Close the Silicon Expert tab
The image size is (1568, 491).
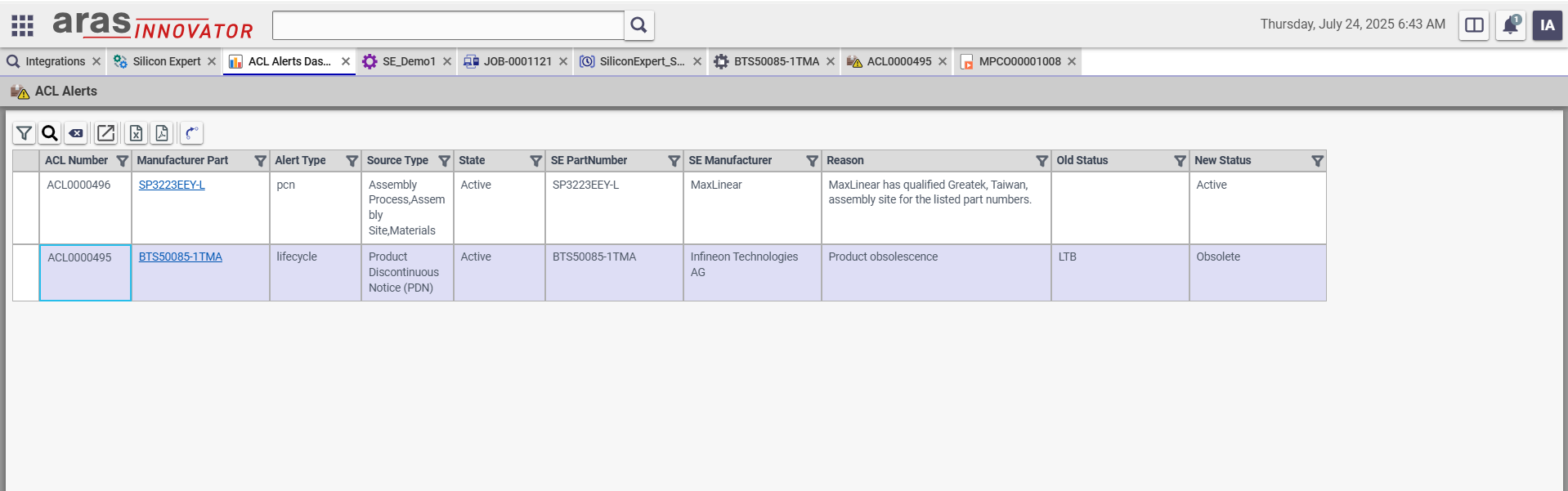(x=212, y=61)
